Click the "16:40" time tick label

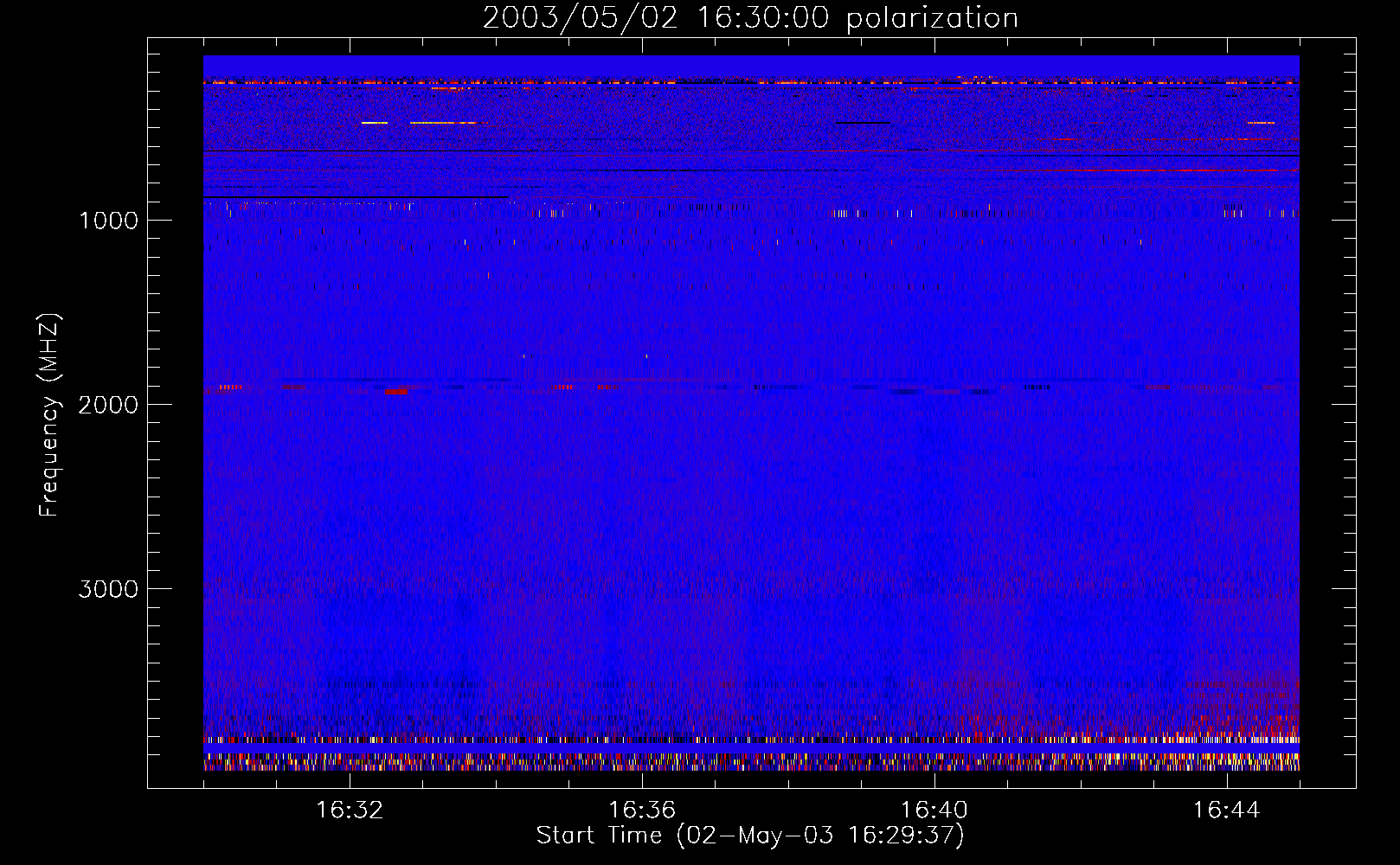coord(934,811)
